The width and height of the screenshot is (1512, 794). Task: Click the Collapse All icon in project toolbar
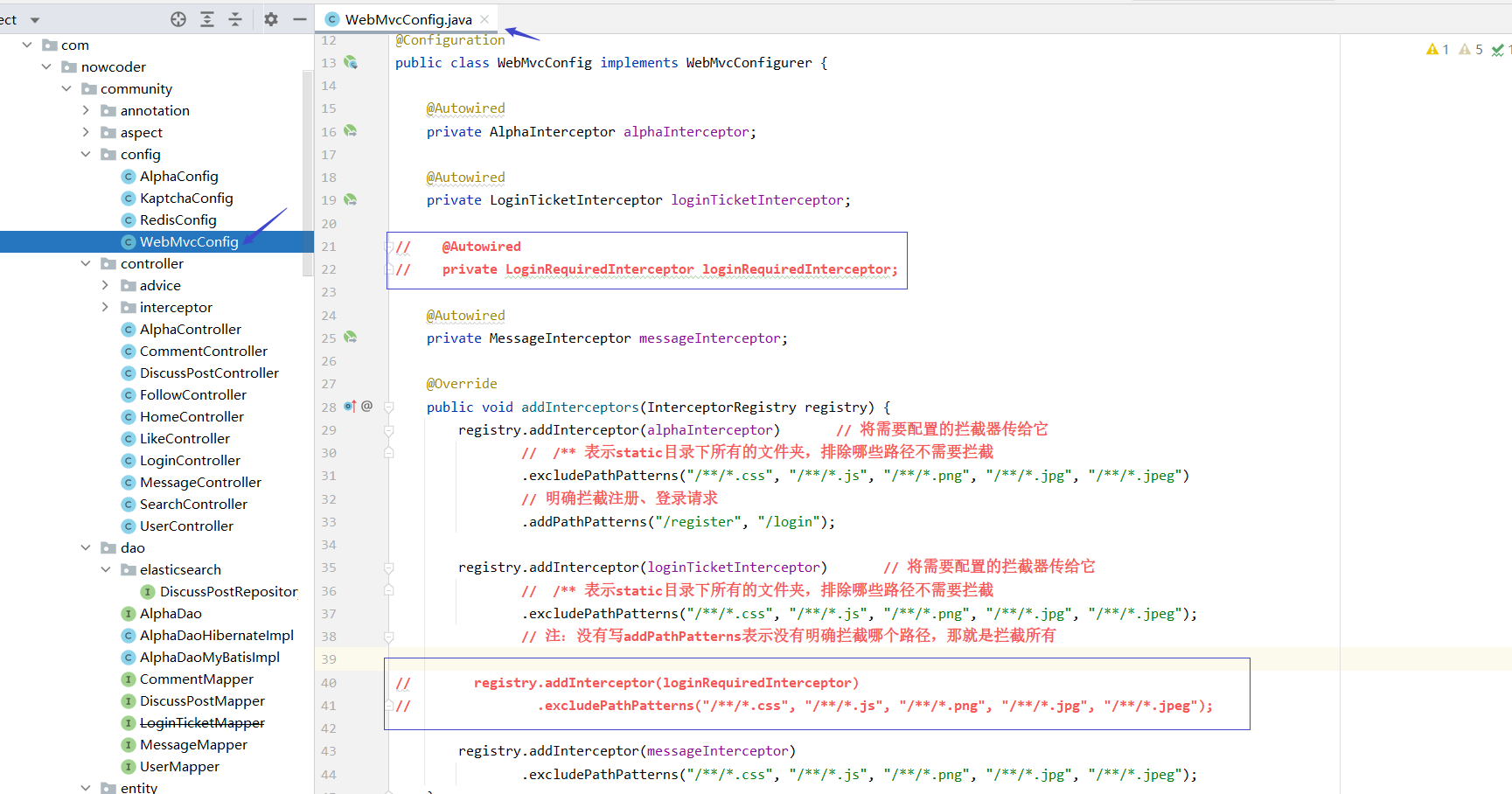[x=235, y=19]
